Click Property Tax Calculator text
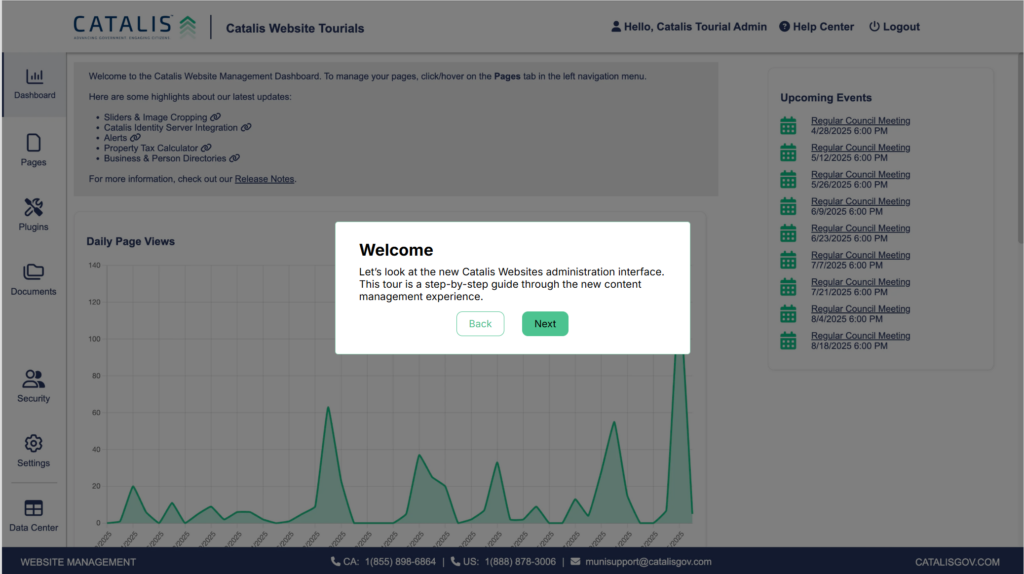The width and height of the screenshot is (1024, 574). [x=151, y=148]
